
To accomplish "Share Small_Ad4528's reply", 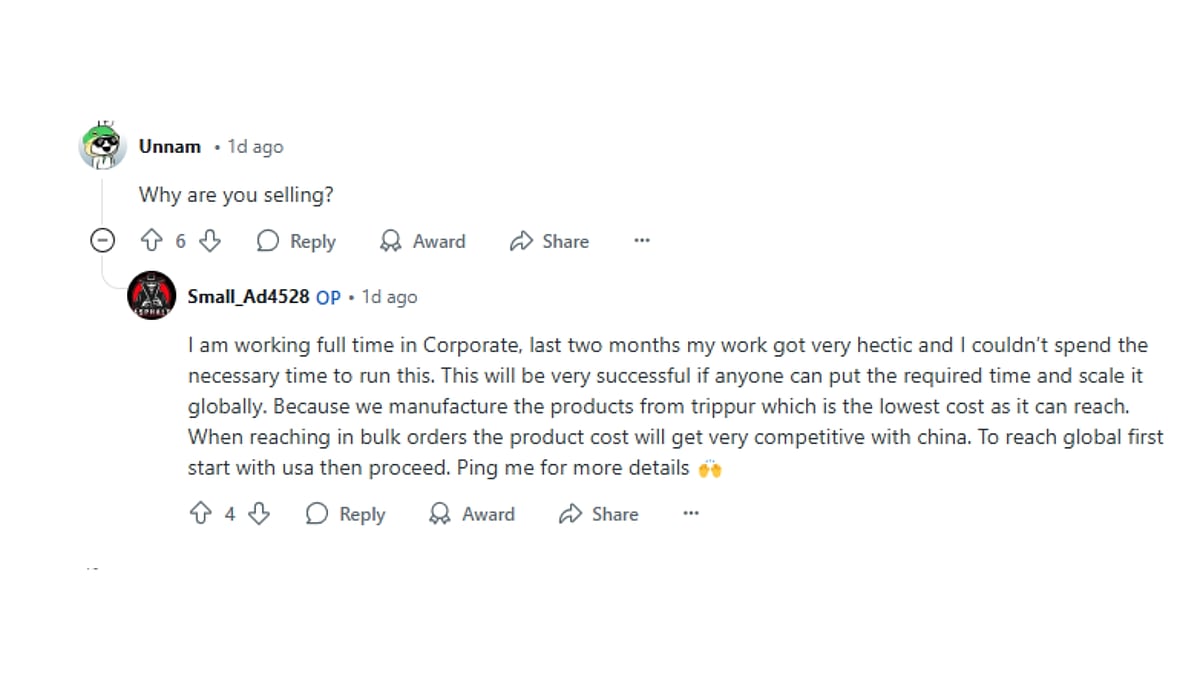I will pyautogui.click(x=598, y=514).
